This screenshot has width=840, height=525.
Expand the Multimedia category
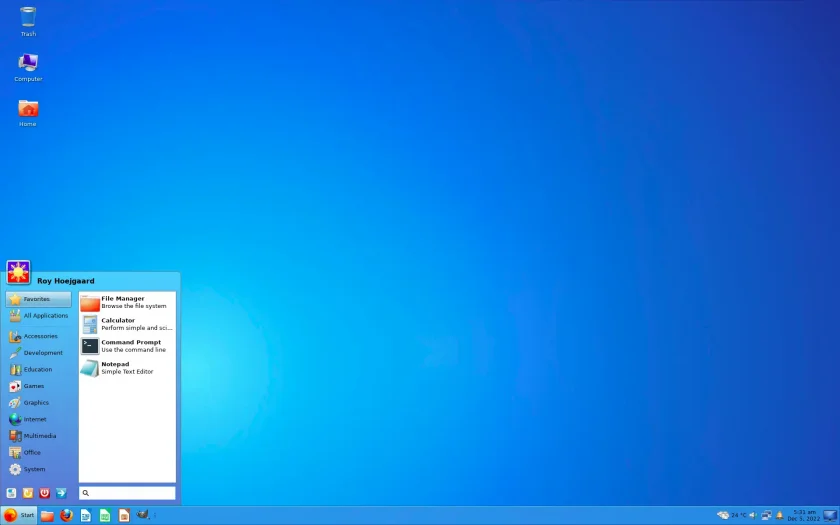click(x=38, y=436)
